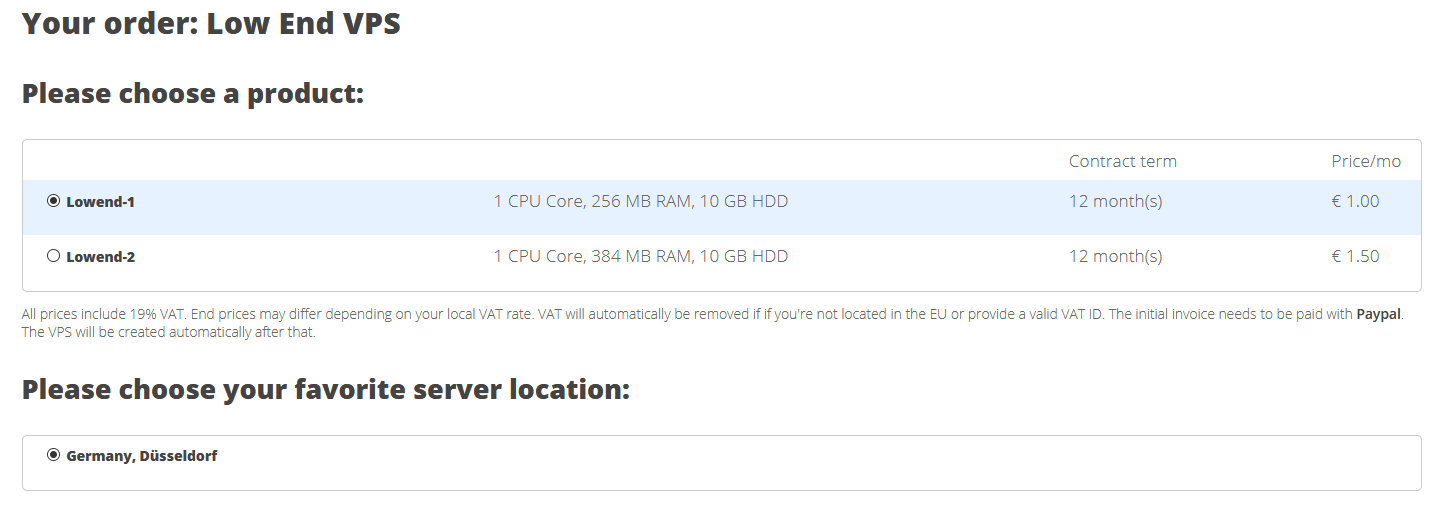The width and height of the screenshot is (1445, 516).
Task: Click the 384 MB RAM specs text
Action: pos(640,256)
